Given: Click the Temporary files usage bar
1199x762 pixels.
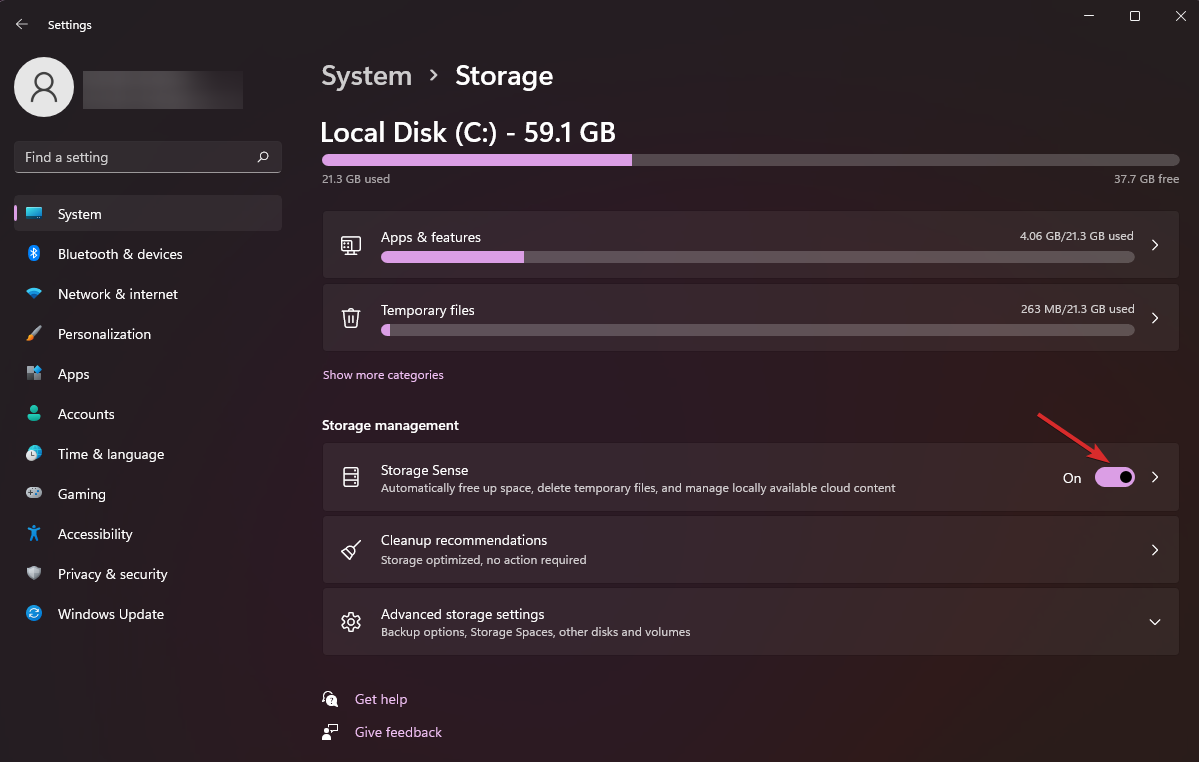Looking at the screenshot, I should pos(757,330).
